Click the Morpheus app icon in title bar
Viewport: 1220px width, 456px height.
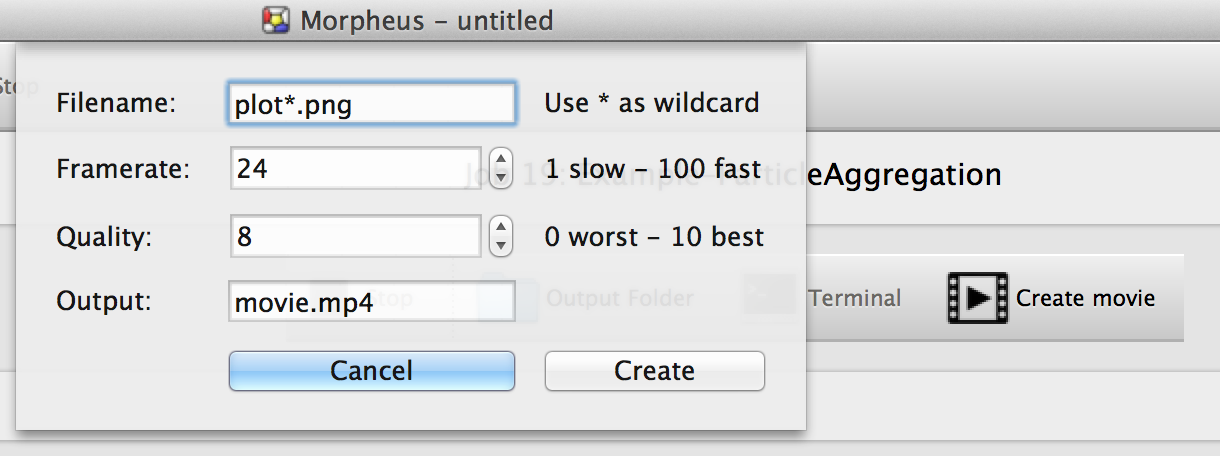pyautogui.click(x=276, y=20)
